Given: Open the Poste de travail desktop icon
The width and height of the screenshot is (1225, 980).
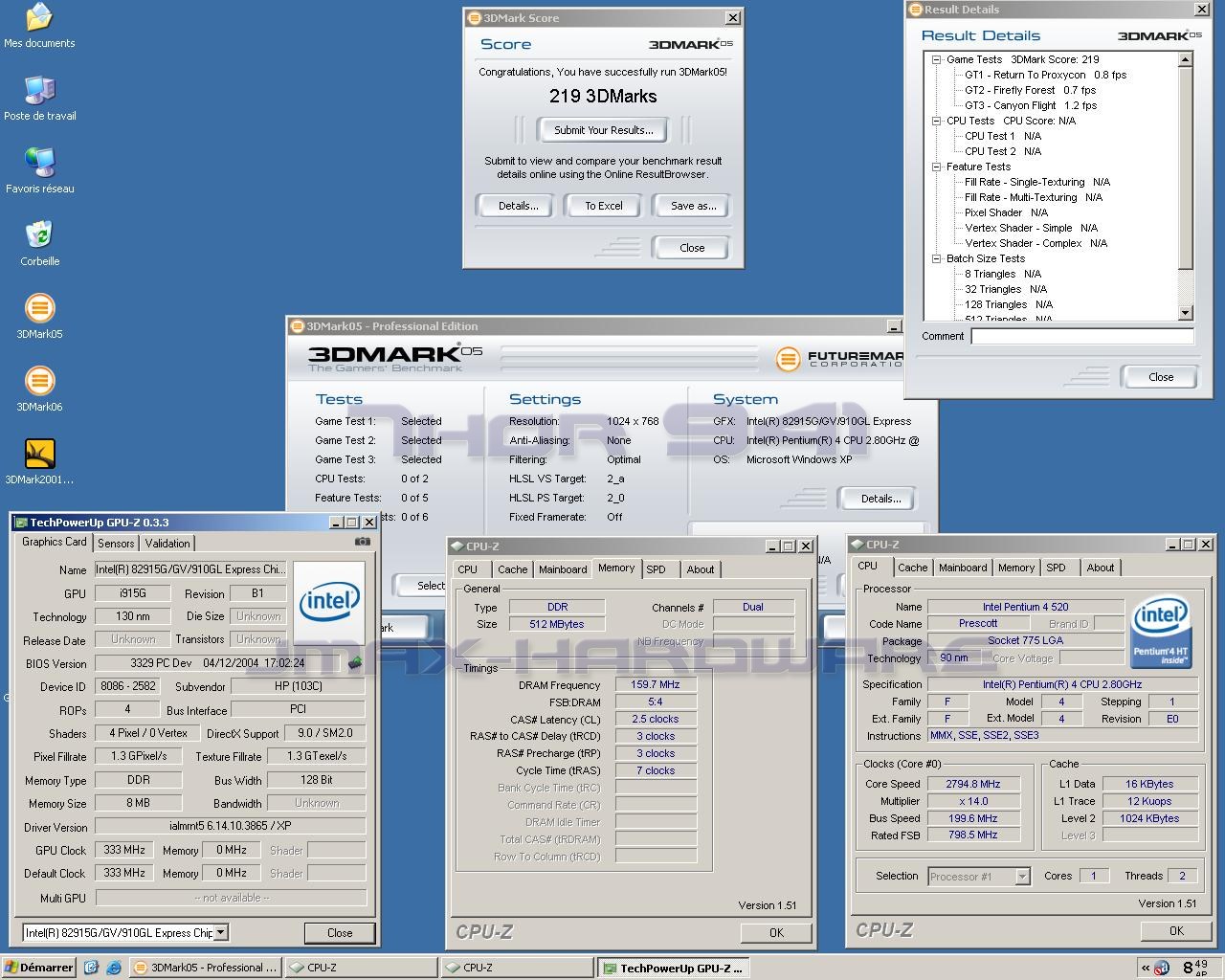Looking at the screenshot, I should click(x=39, y=99).
